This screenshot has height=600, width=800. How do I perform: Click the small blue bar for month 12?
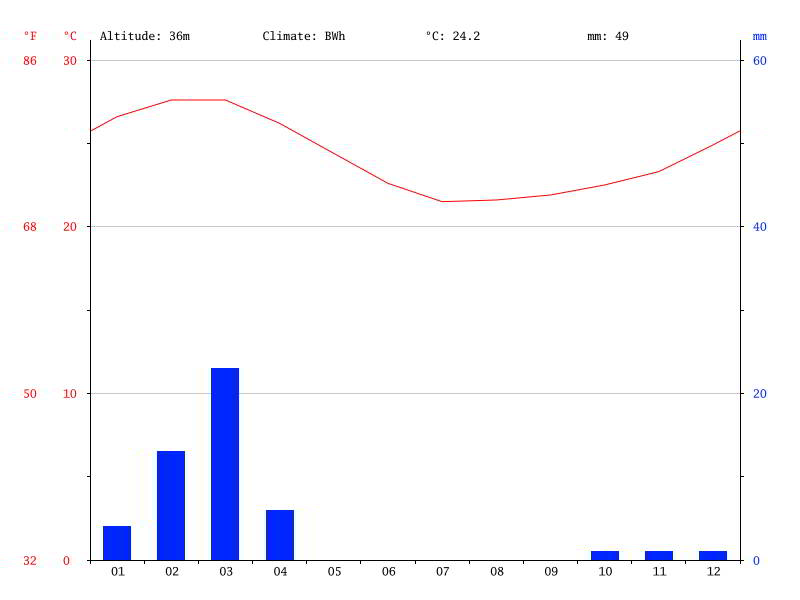(x=713, y=555)
